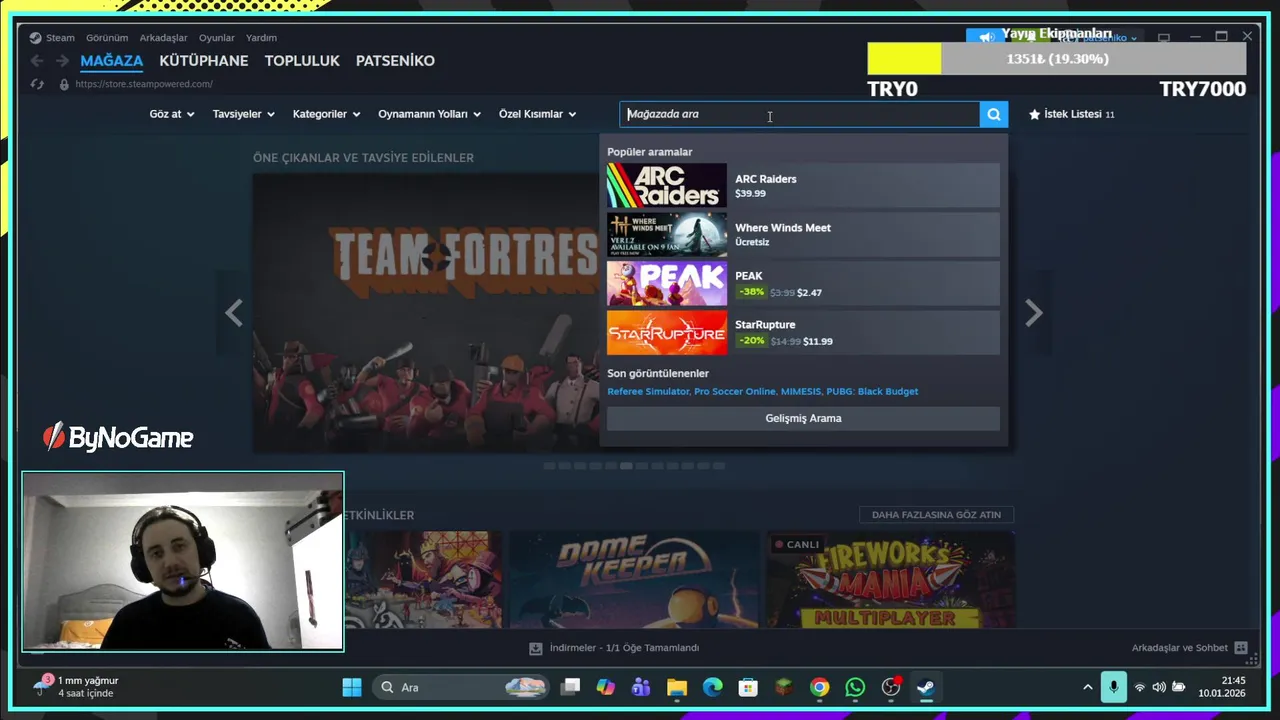The image size is (1280, 720).
Task: Show the previous featured carousel item
Action: (x=234, y=313)
